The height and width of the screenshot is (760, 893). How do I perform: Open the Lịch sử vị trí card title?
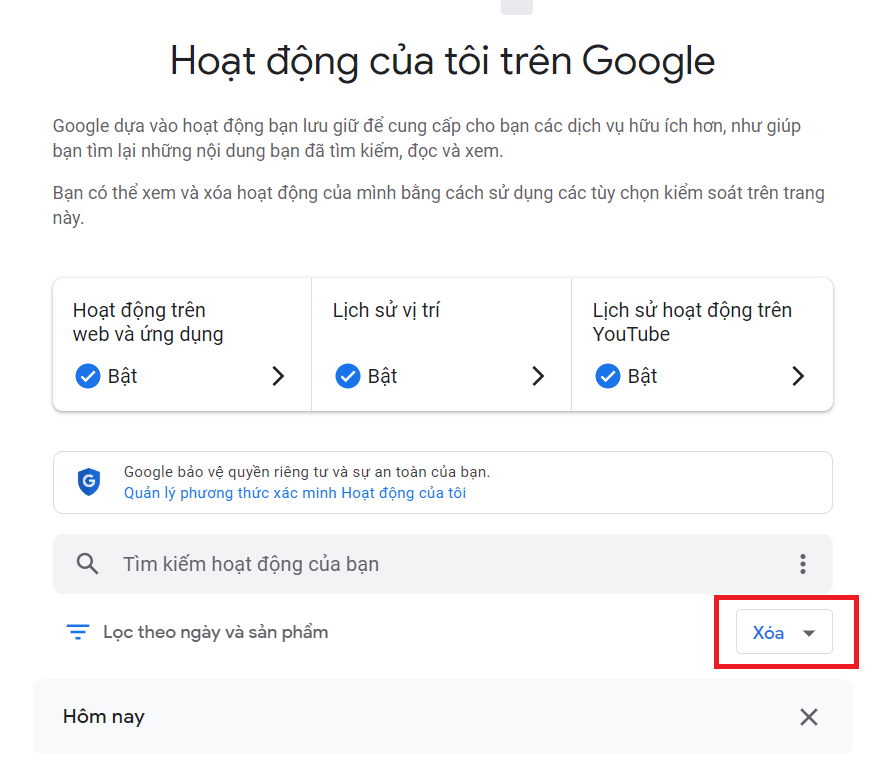386,310
